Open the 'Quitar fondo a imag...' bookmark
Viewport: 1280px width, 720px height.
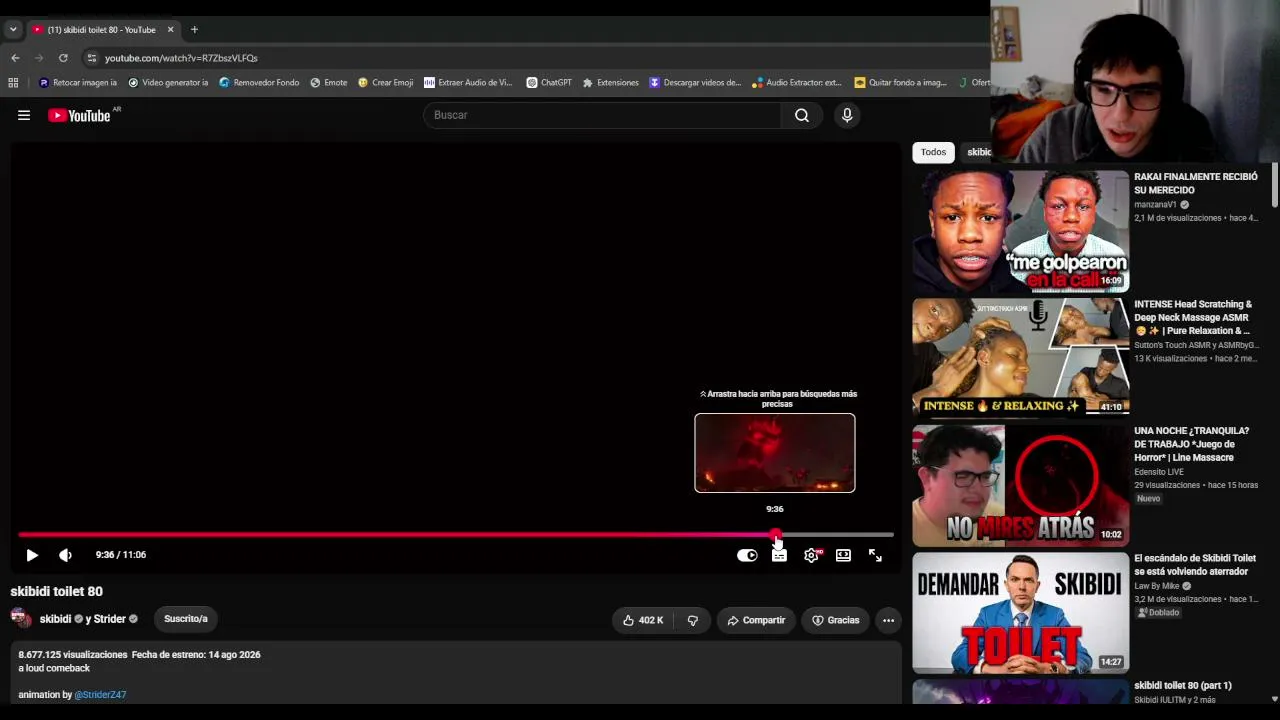(x=900, y=83)
